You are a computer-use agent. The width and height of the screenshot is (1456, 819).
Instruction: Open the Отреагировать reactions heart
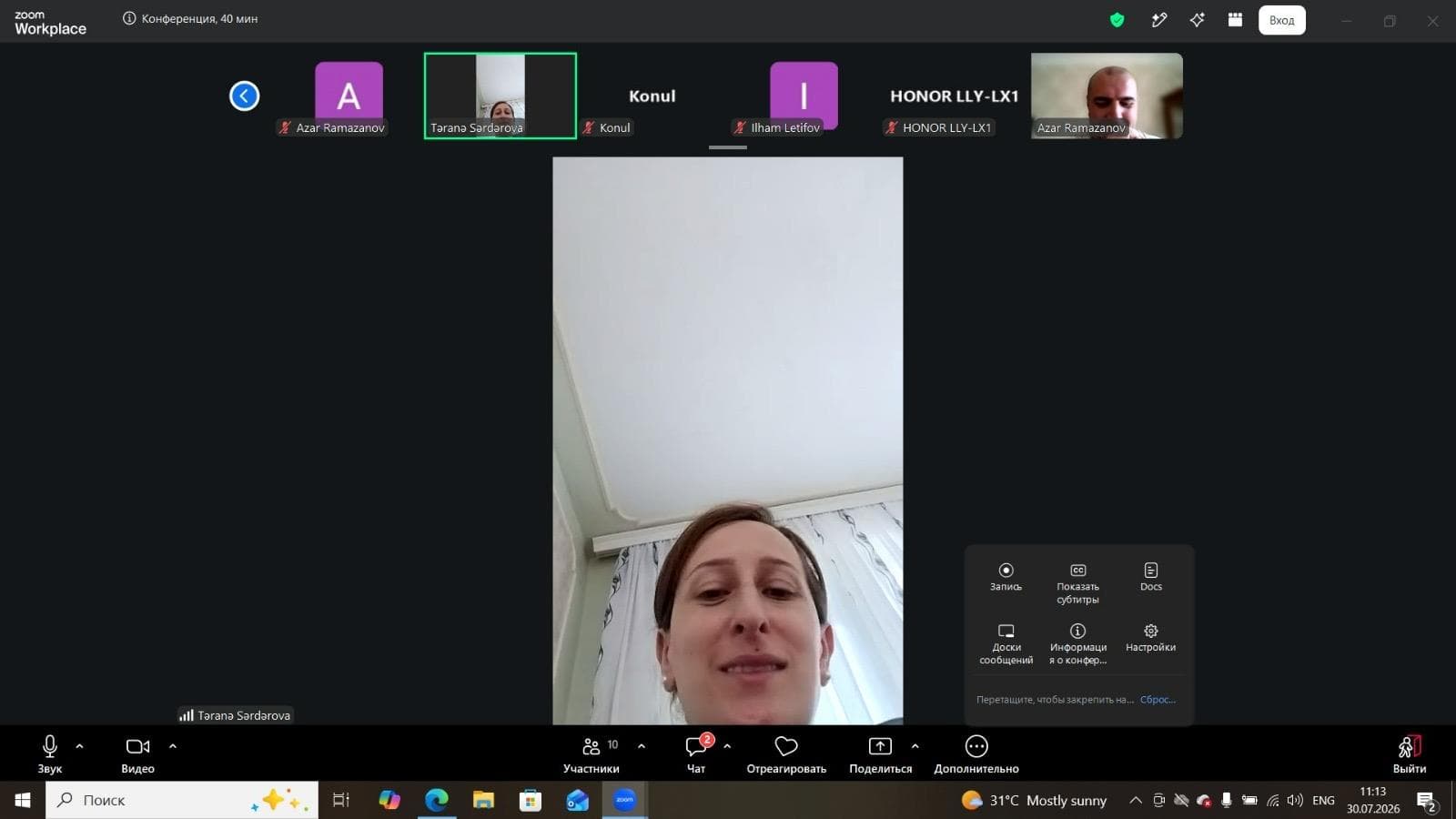tap(786, 754)
